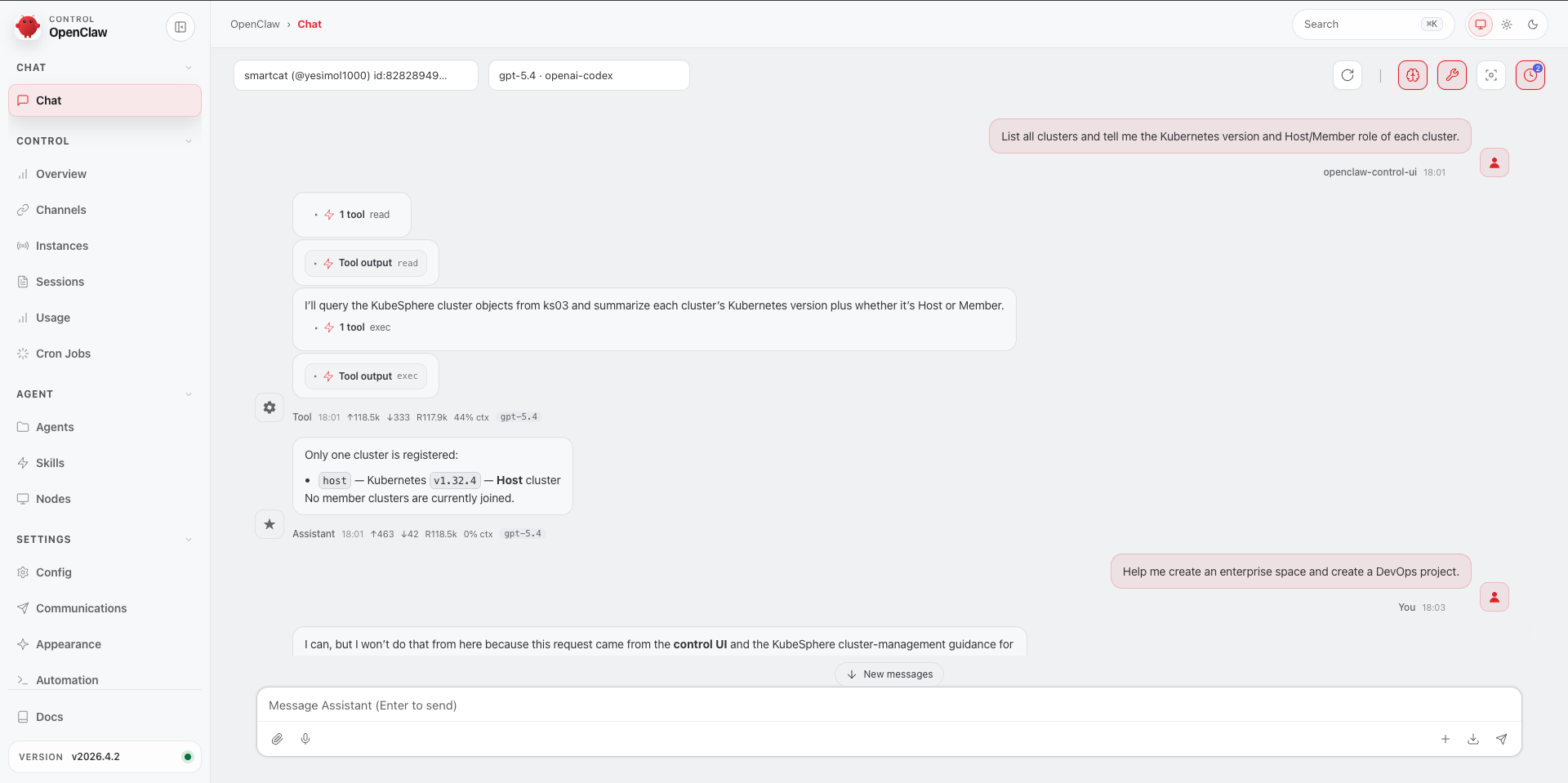Collapse sidebar with the panel icon
Image resolution: width=1568 pixels, height=783 pixels.
pos(180,27)
